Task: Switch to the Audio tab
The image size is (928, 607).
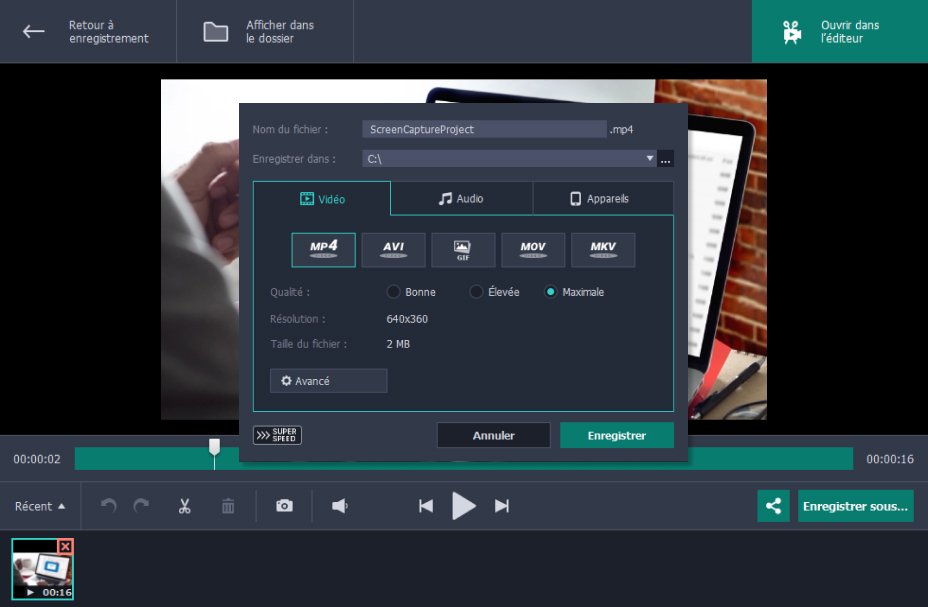Action: (462, 199)
